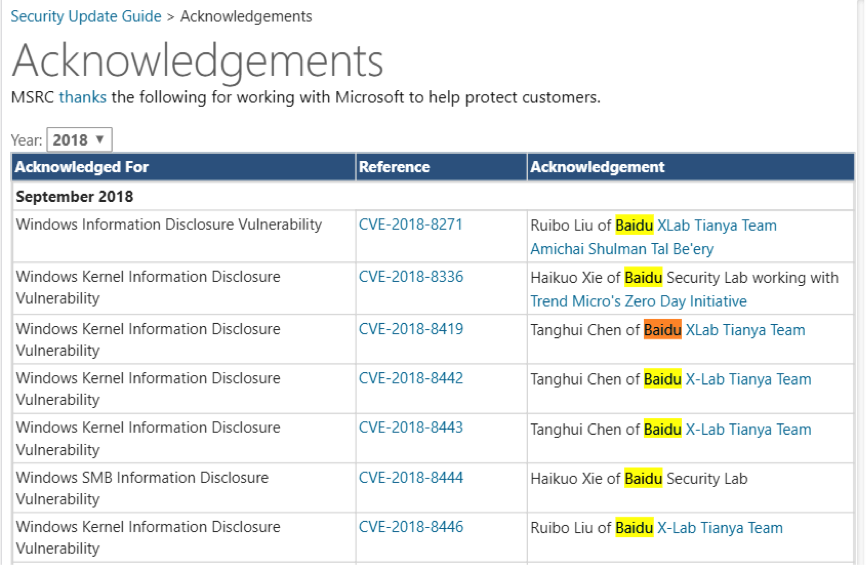866x565 pixels.
Task: Follow the 'thanks' link in MSRC sentence
Action: 83,97
